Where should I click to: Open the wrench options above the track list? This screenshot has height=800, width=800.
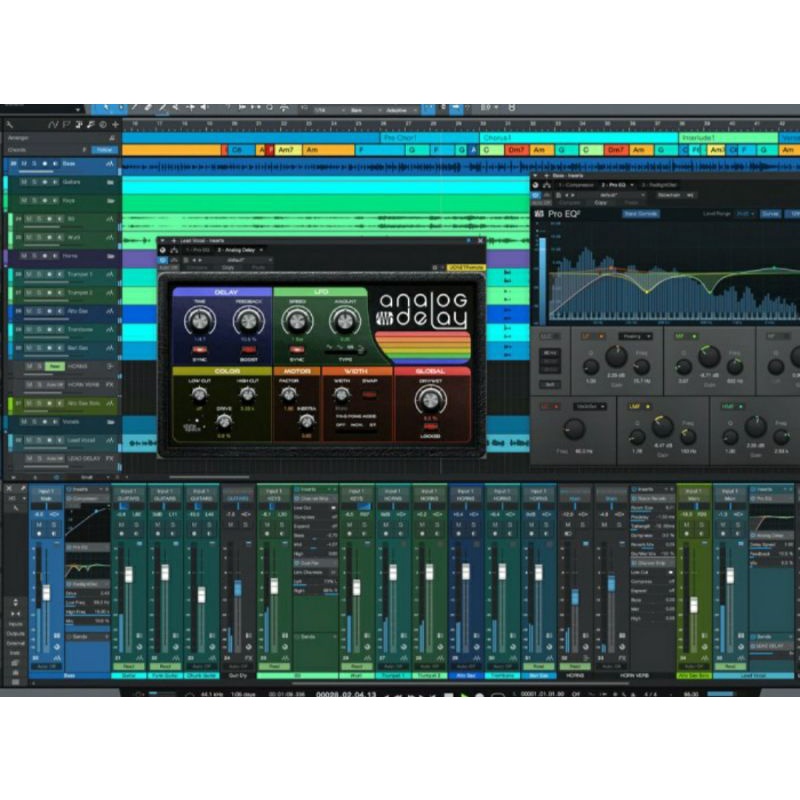[9, 124]
